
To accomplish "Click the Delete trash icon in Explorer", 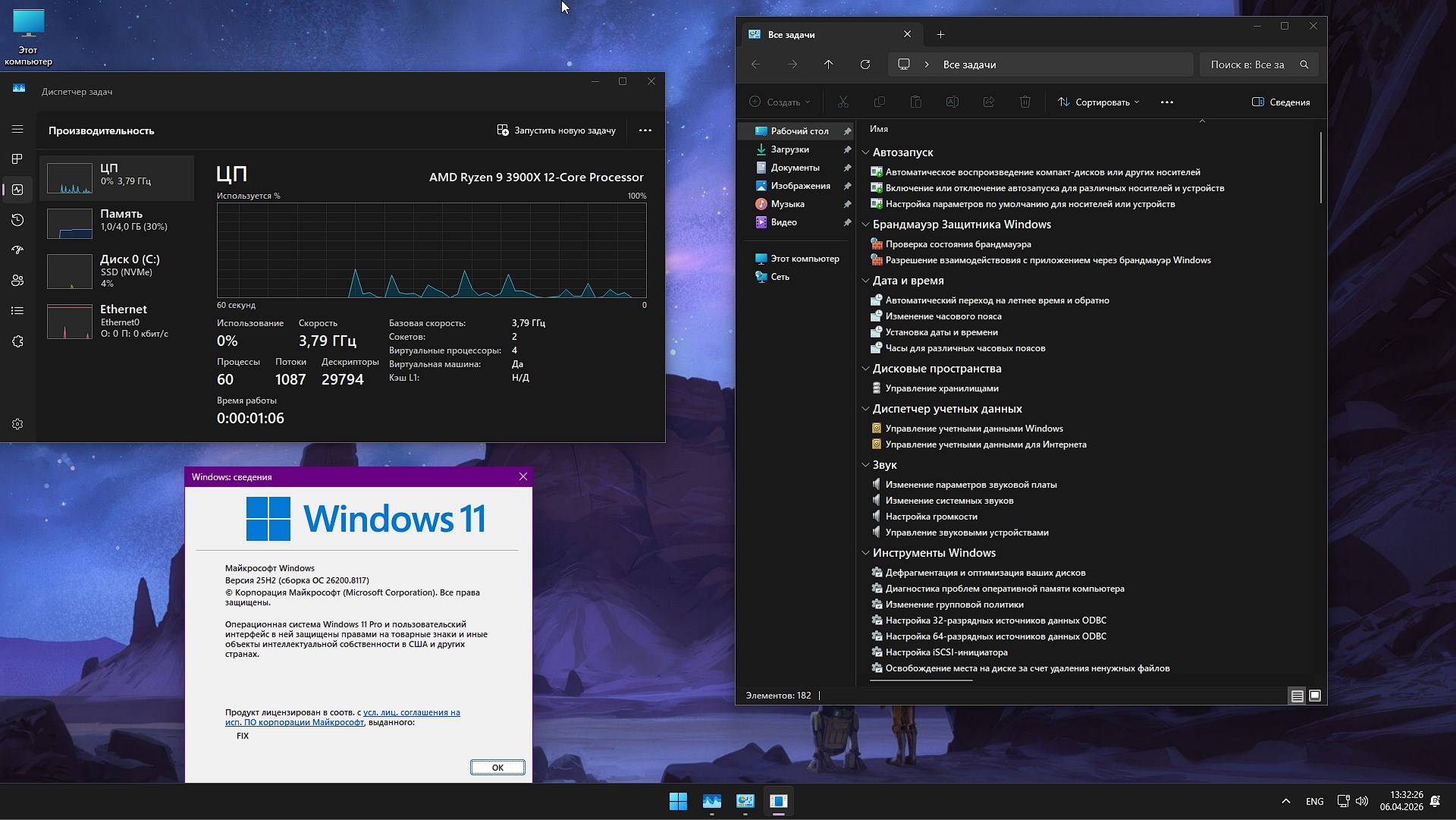I will pos(1025,101).
